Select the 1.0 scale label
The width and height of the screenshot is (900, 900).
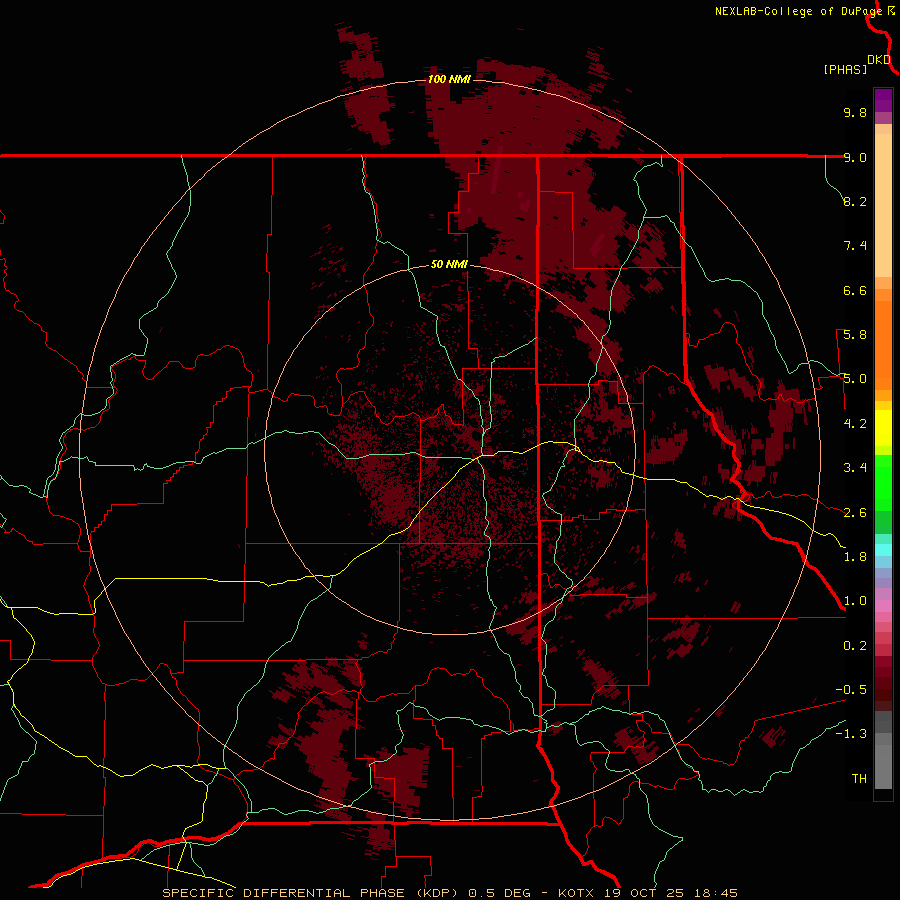(855, 601)
